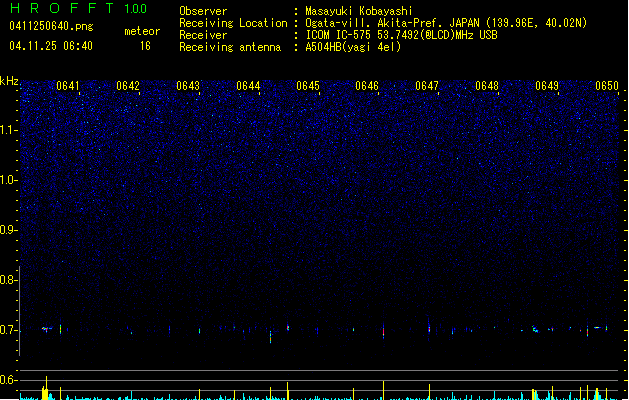Click the 1.1 kHz axis label
The width and height of the screenshot is (629, 400).
click(x=9, y=130)
